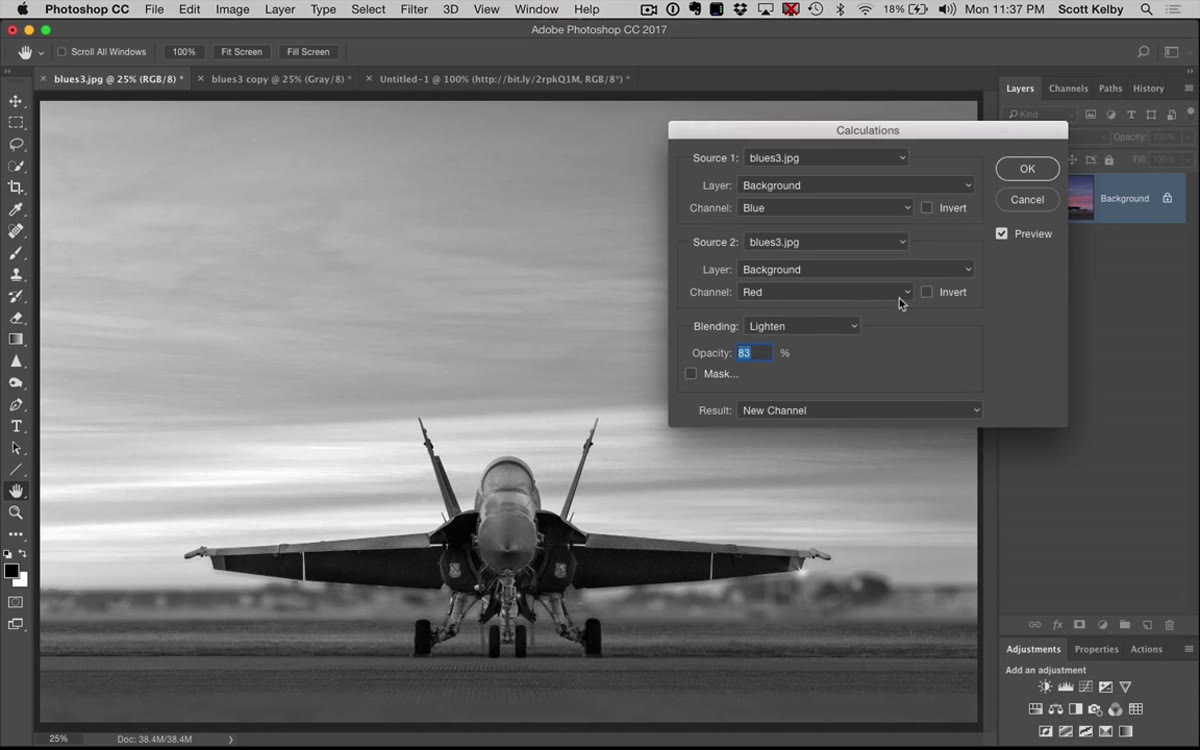Image resolution: width=1200 pixels, height=750 pixels.
Task: Select the Eraser tool
Action: click(x=16, y=318)
